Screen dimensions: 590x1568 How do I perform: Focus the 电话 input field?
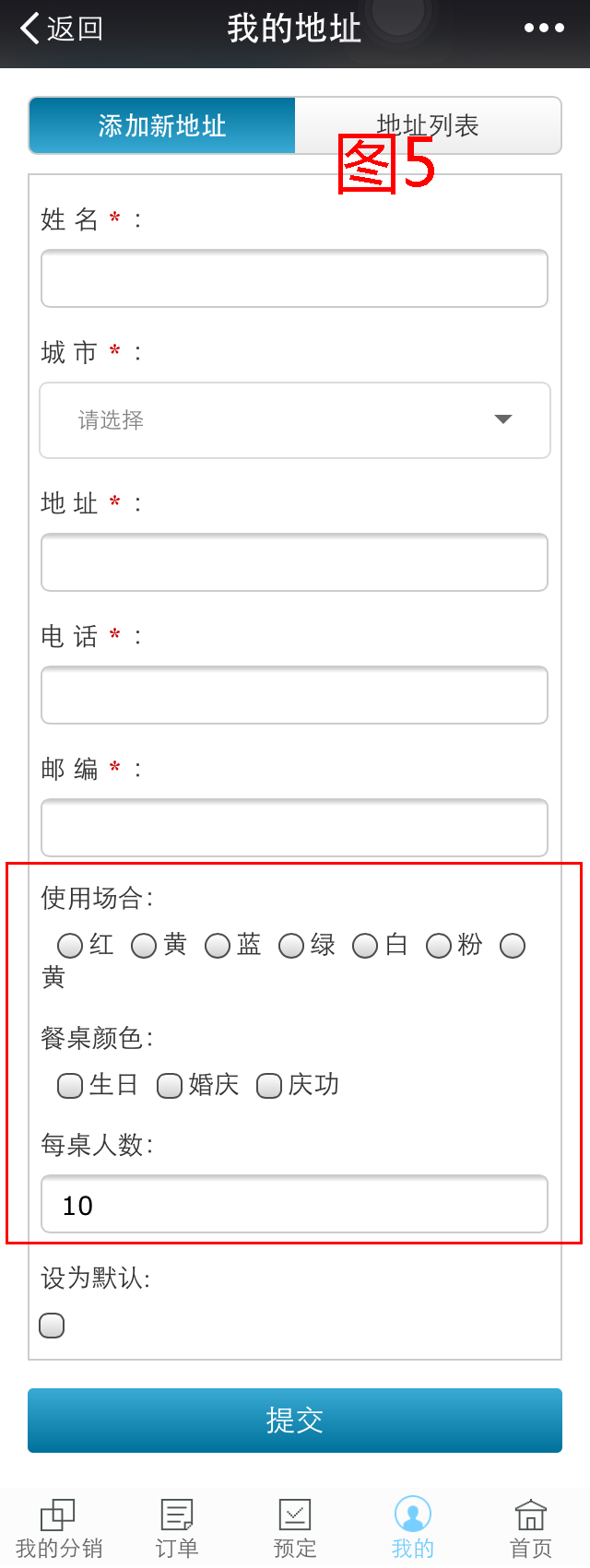point(295,695)
